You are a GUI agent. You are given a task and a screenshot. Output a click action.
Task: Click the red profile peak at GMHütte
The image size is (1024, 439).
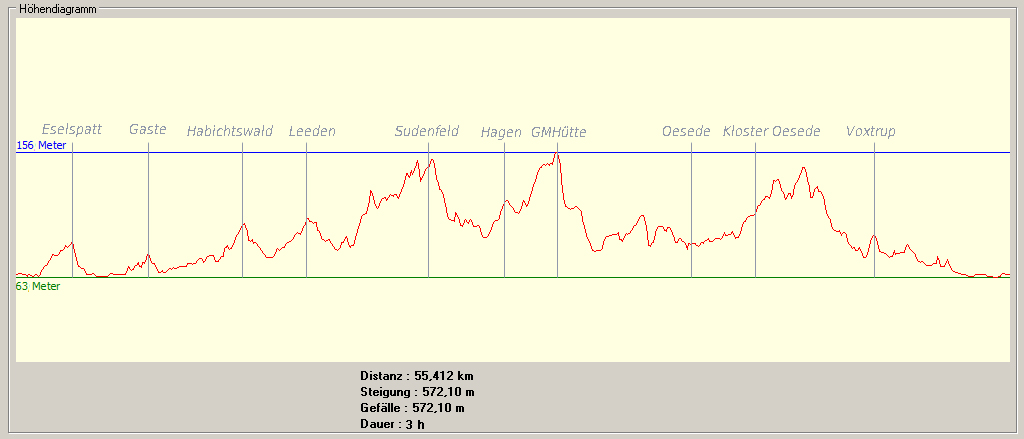point(557,154)
